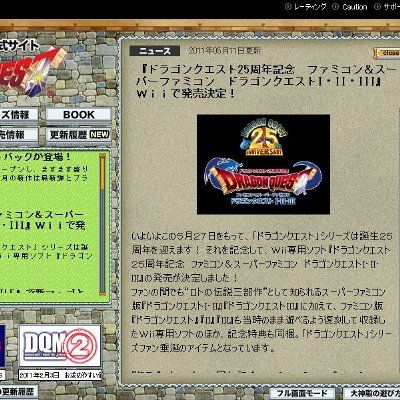Viewport: 400px width, 400px height.
Task: Open 更新履歴 NEW menu button
Action: click(x=79, y=135)
